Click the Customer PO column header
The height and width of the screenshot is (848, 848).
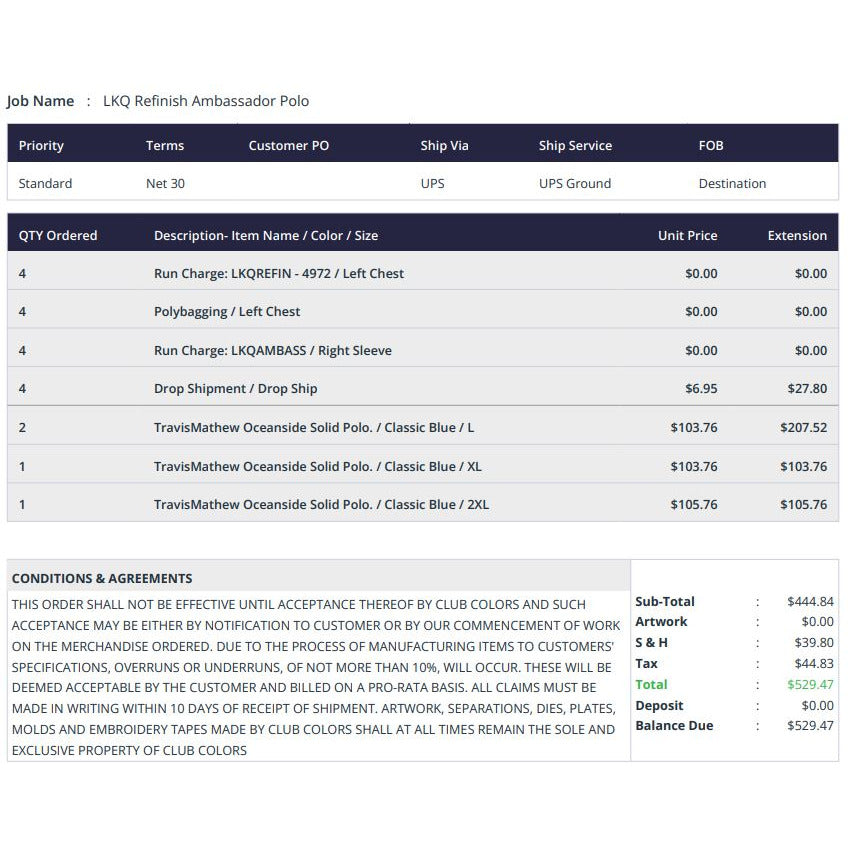click(x=289, y=145)
